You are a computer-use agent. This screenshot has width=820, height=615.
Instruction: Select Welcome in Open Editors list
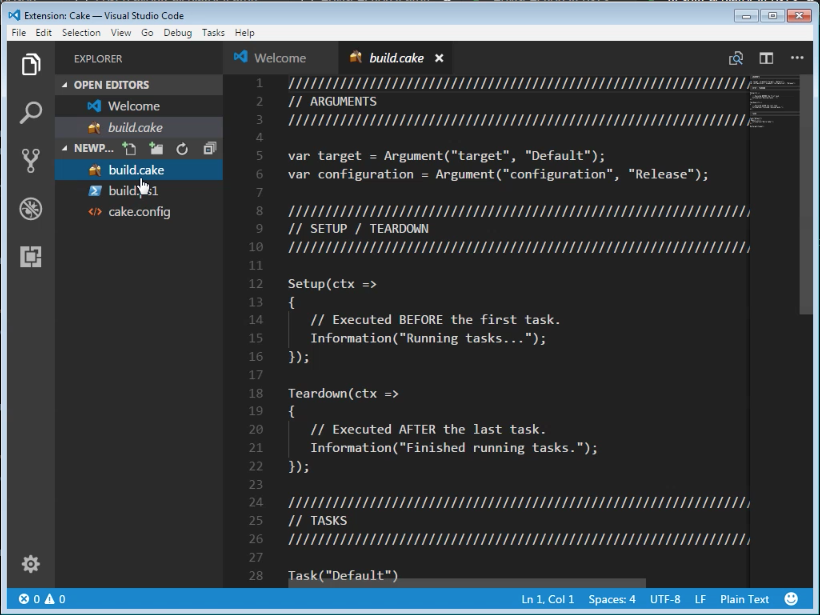pyautogui.click(x=139, y=106)
